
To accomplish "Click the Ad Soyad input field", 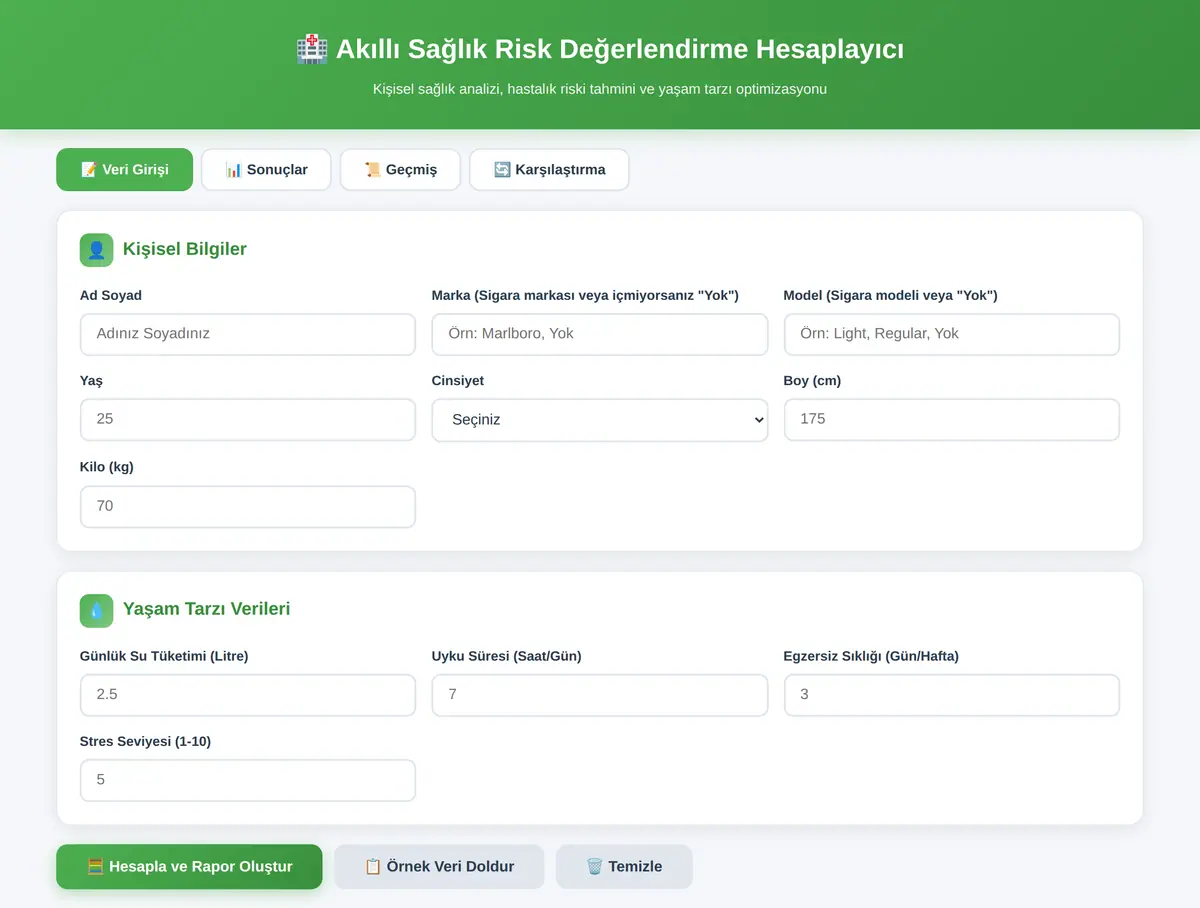I will 248,334.
